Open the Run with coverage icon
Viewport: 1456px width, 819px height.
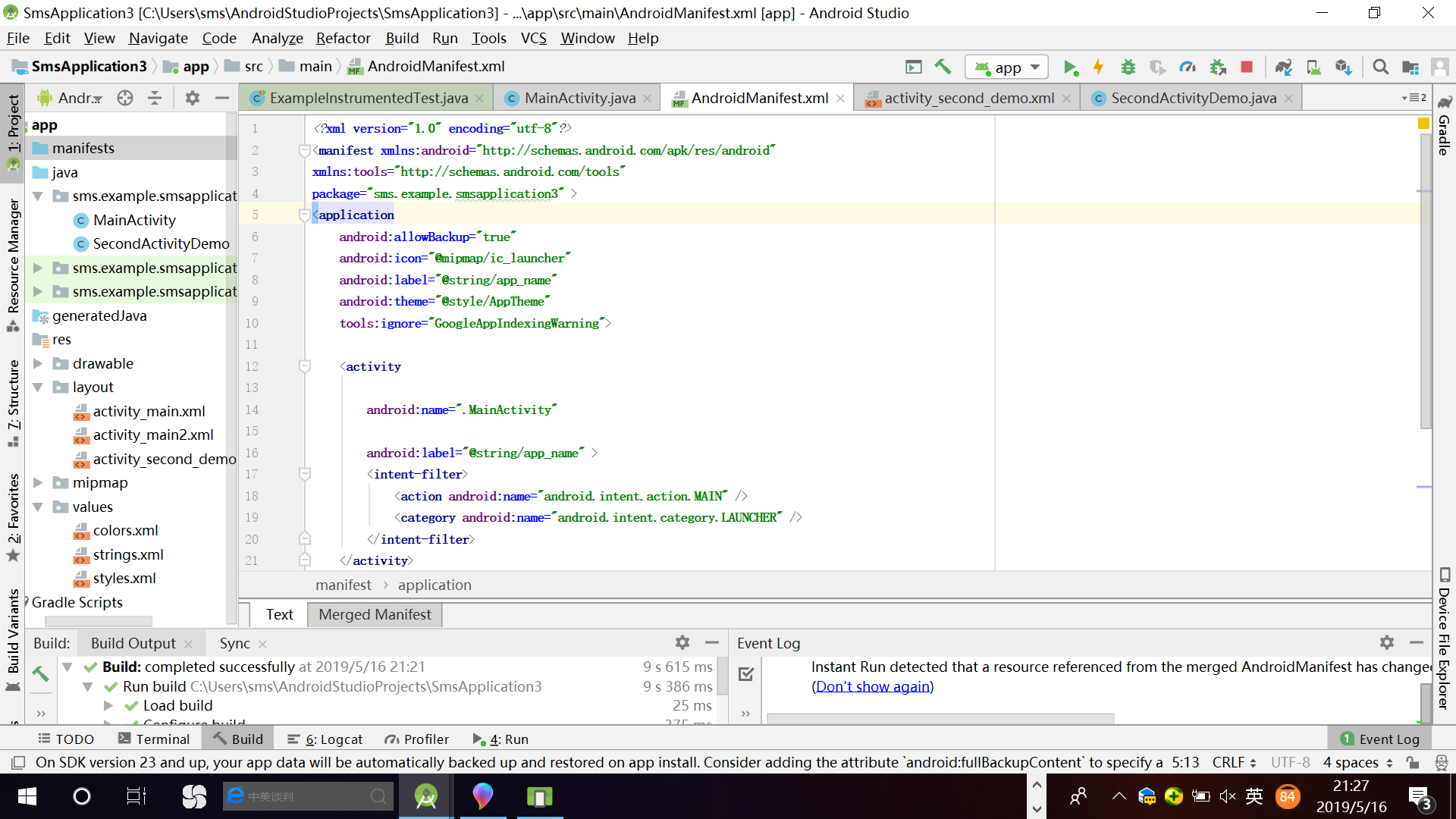[x=1157, y=67]
